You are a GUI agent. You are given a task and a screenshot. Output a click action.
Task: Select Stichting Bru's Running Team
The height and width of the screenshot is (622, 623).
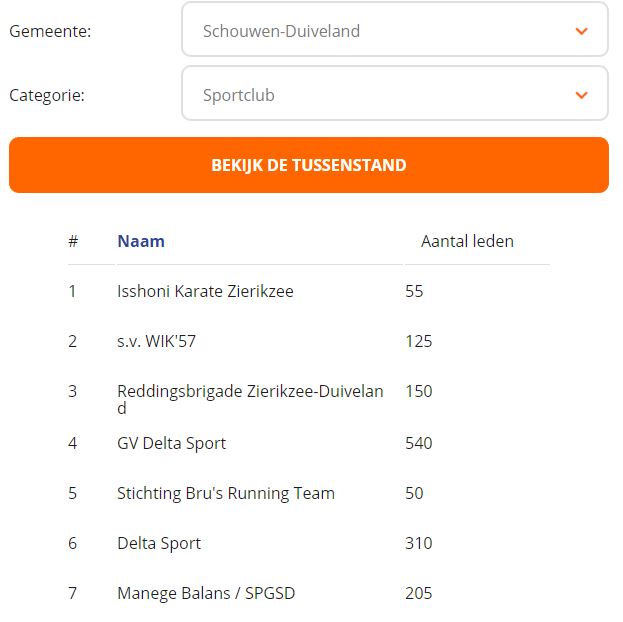225,493
